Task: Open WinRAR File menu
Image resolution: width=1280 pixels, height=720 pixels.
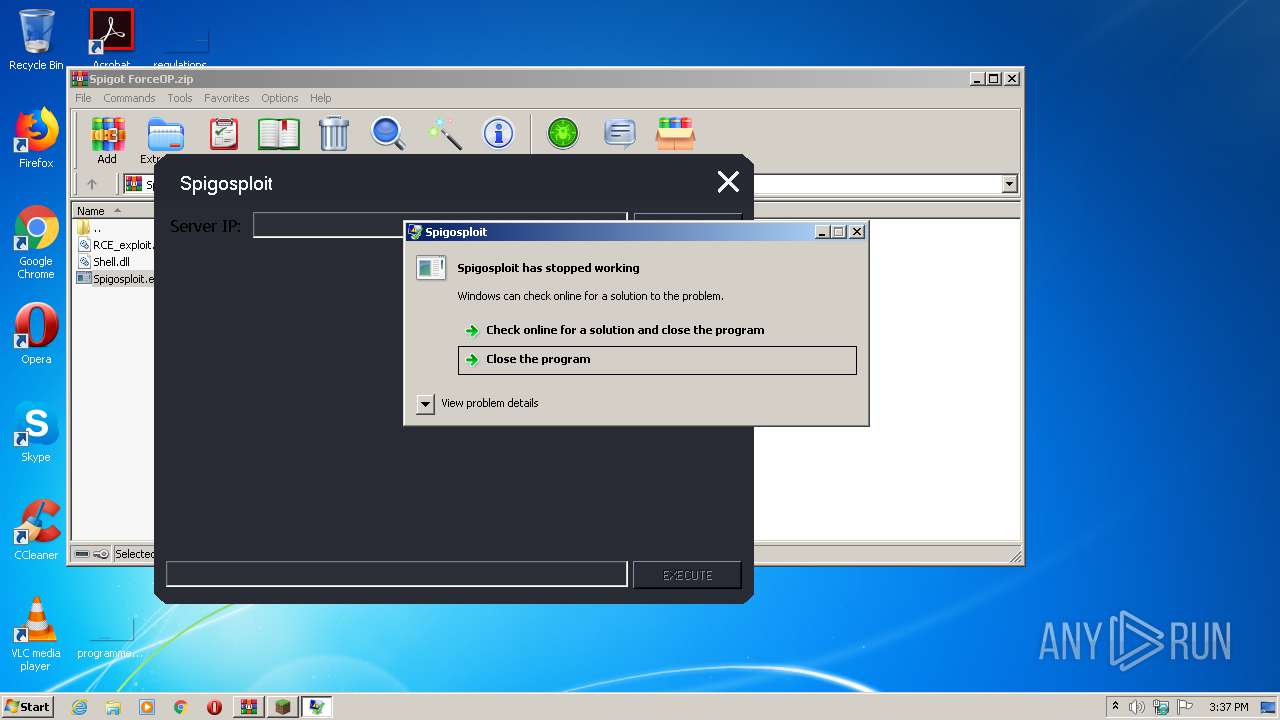Action: (83, 98)
